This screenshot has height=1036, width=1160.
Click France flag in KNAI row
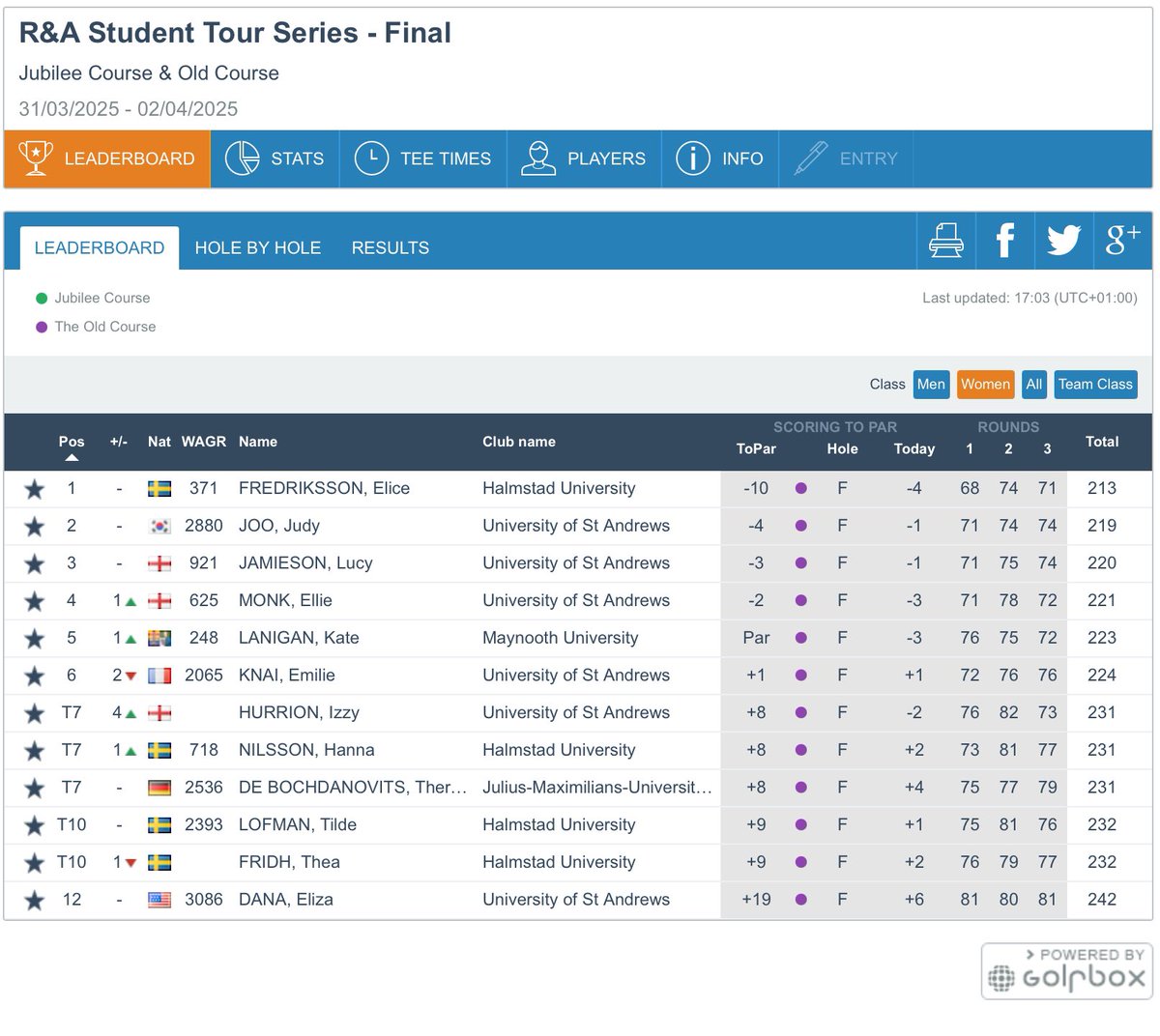coord(159,676)
